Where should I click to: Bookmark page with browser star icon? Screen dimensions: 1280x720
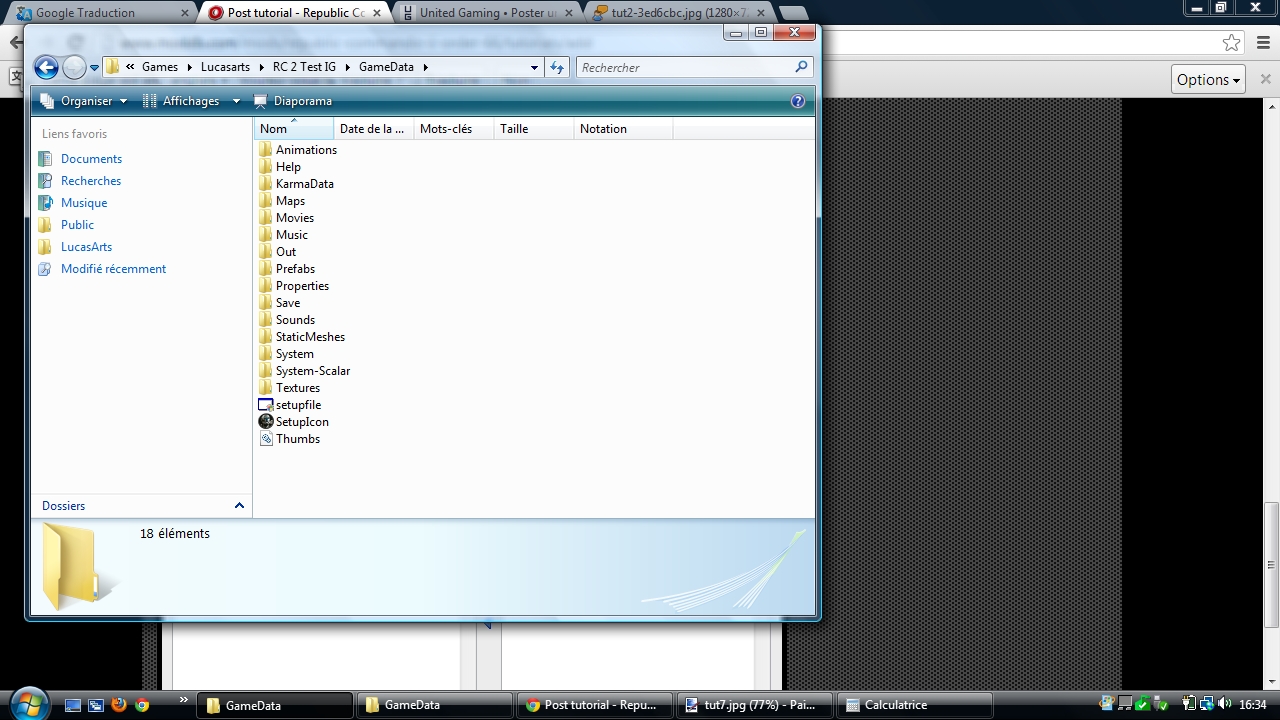1231,43
